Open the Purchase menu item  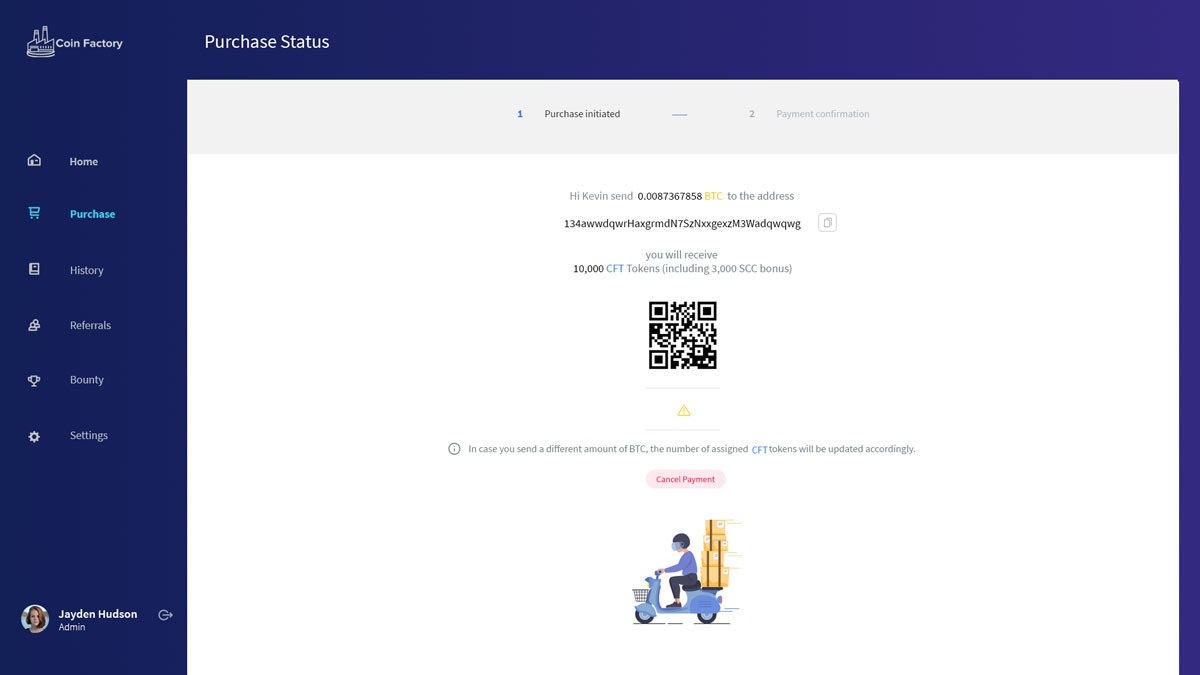pyautogui.click(x=92, y=213)
